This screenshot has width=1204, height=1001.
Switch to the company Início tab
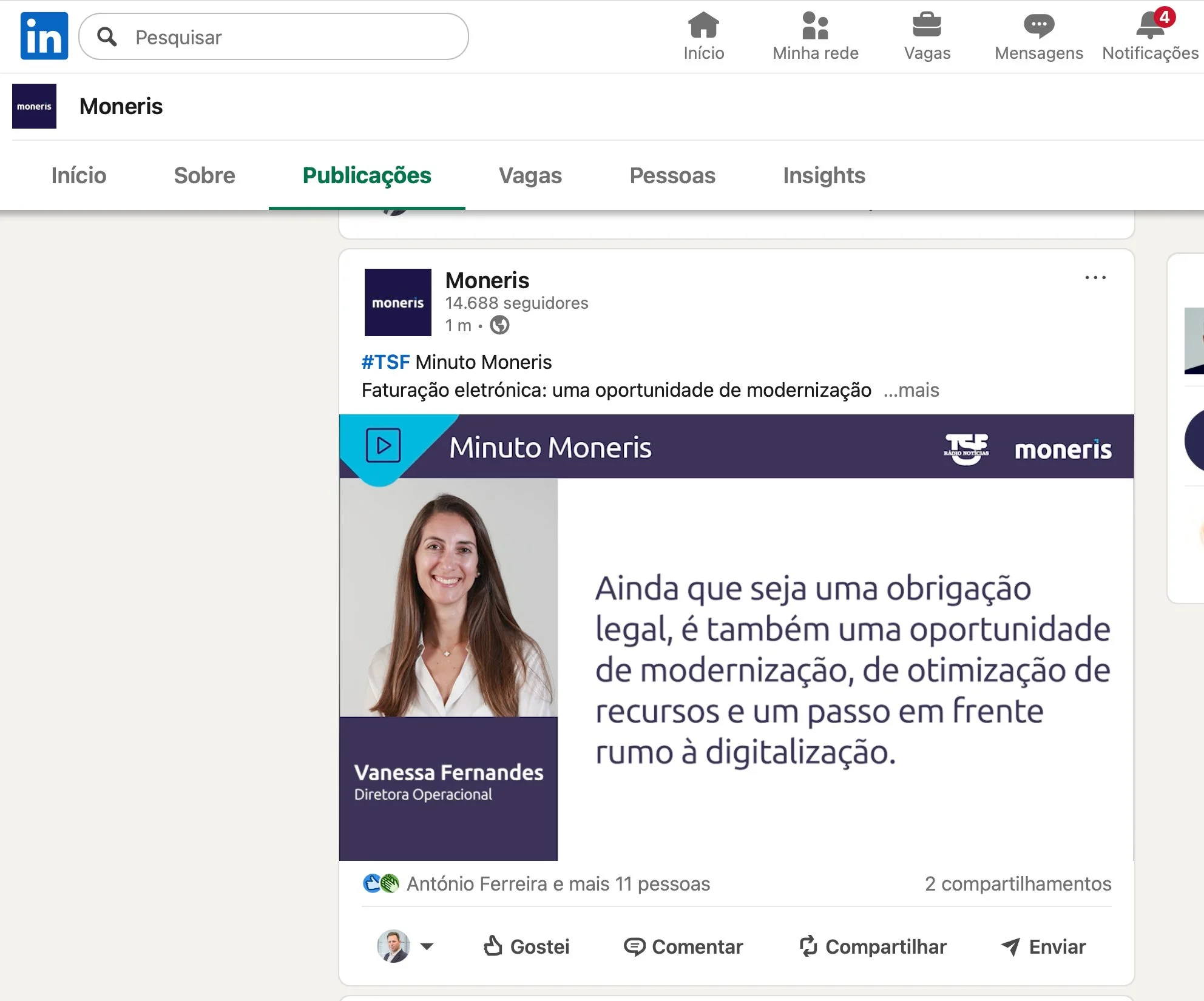click(79, 175)
